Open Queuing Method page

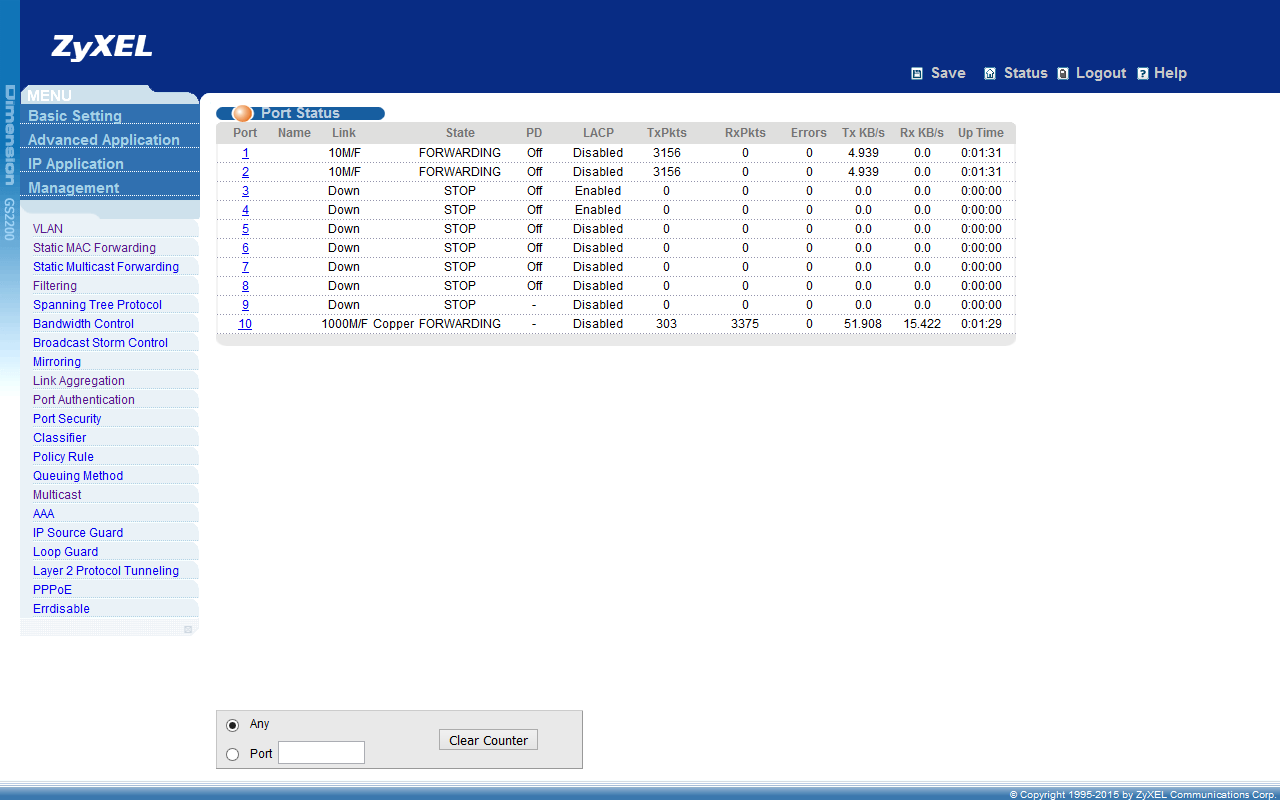(78, 476)
